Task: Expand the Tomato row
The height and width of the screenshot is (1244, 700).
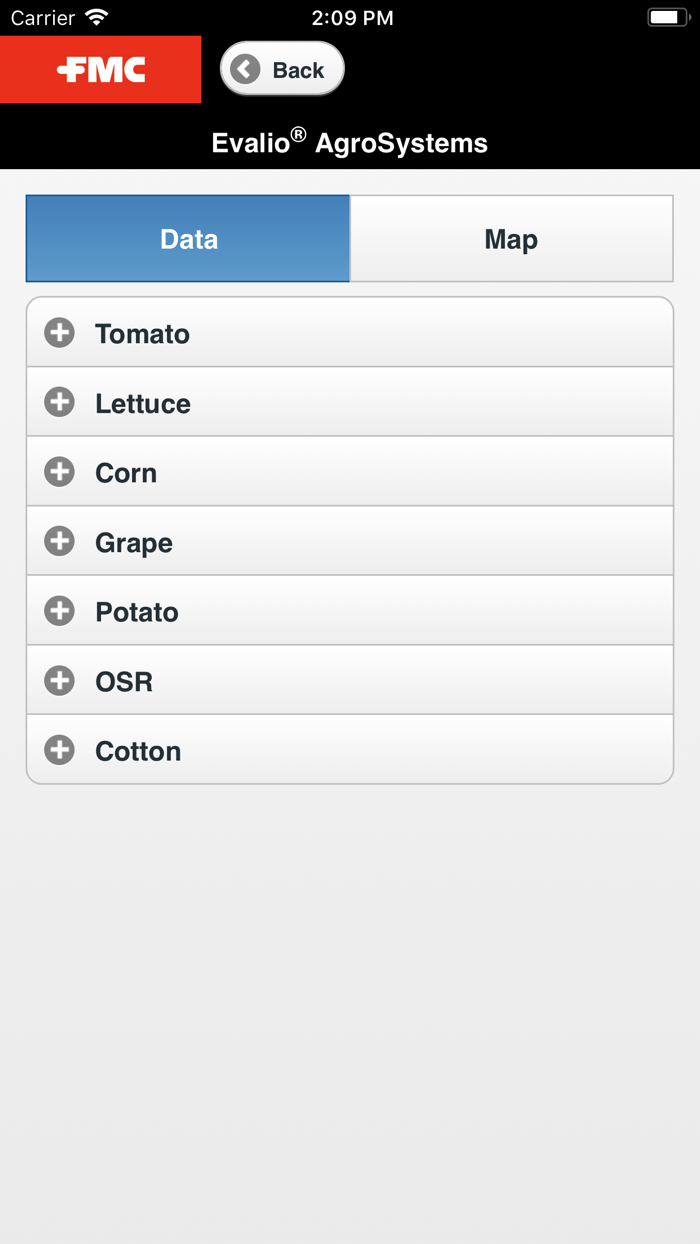Action: coord(350,333)
